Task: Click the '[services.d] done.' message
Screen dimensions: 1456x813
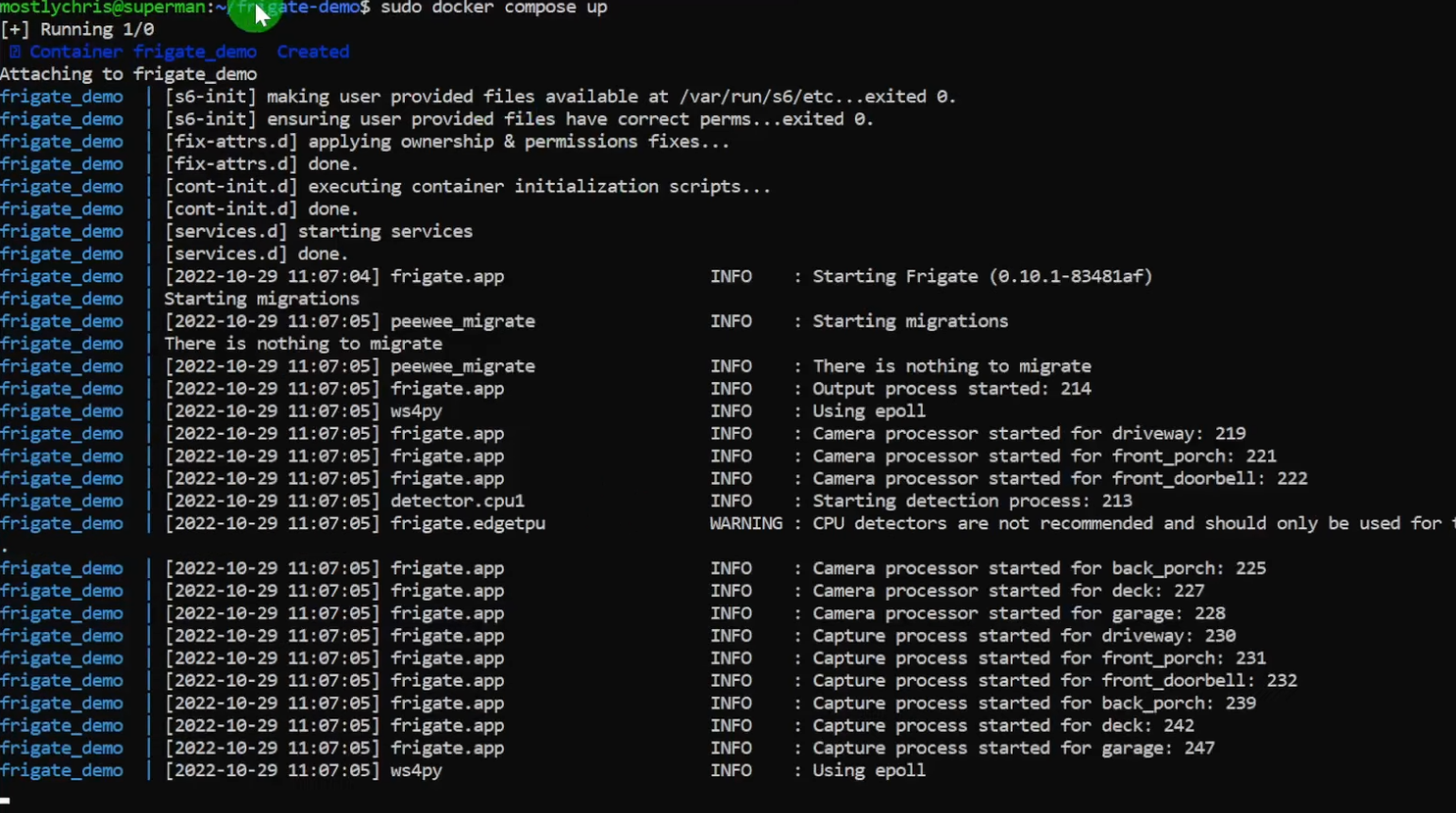Action: click(256, 254)
